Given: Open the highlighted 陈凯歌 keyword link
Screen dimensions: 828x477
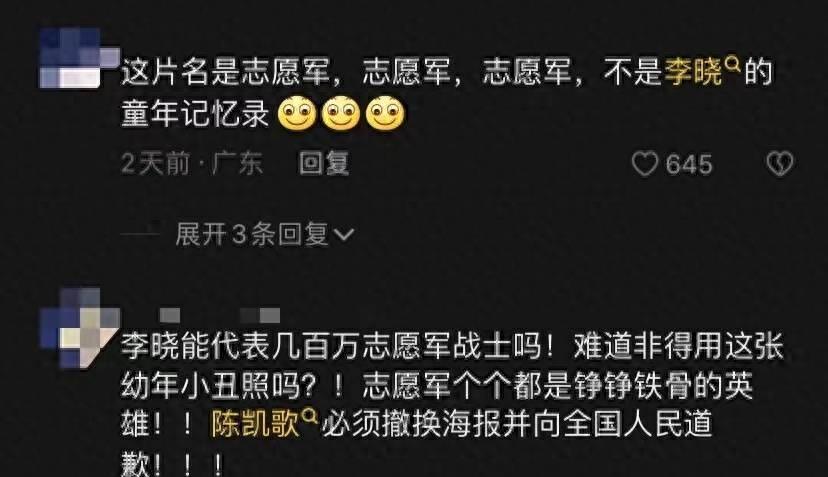Looking at the screenshot, I should [x=256, y=423].
